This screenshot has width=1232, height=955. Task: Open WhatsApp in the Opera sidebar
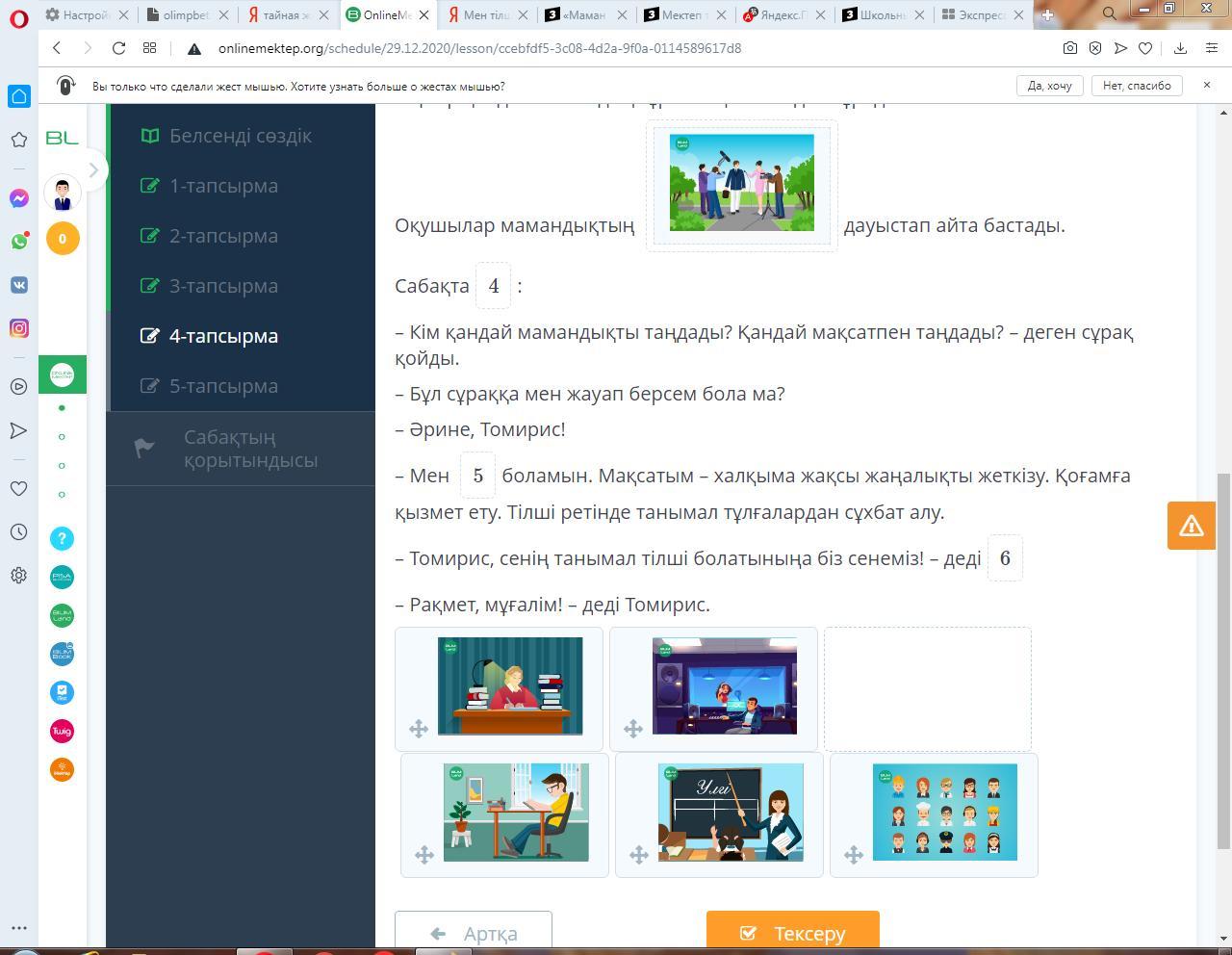[x=19, y=242]
